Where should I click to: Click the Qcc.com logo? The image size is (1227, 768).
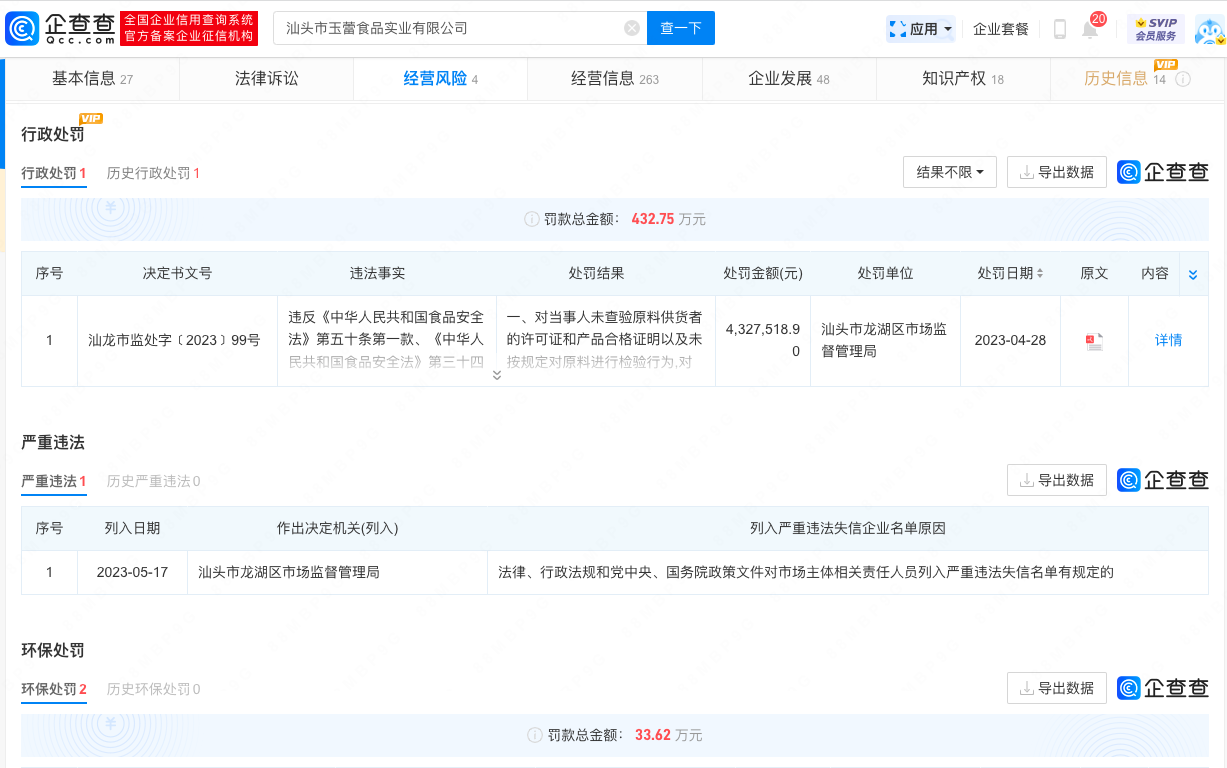[x=61, y=28]
